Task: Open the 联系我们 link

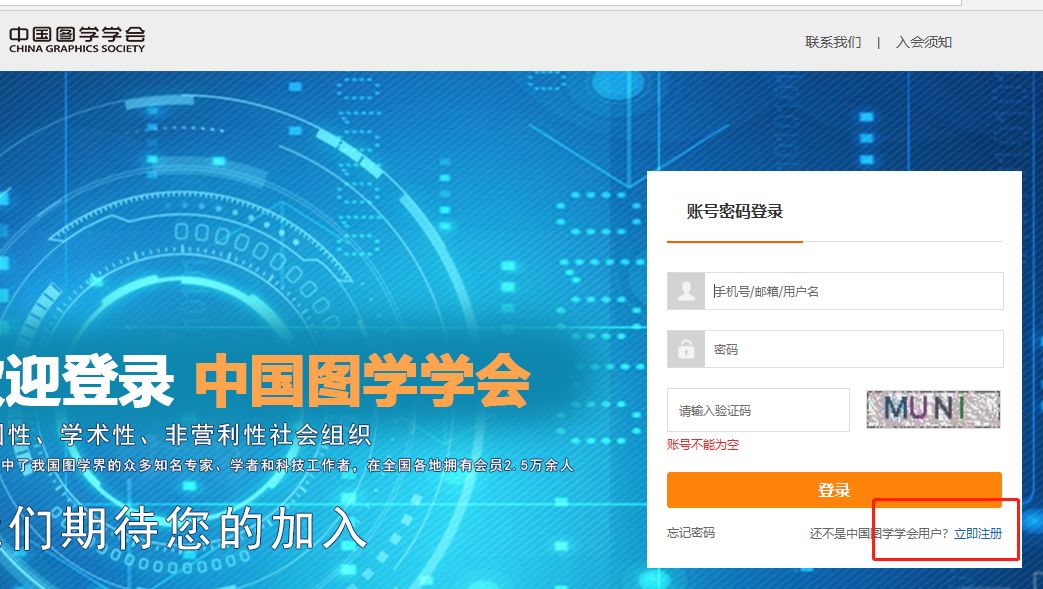Action: pyautogui.click(x=833, y=42)
